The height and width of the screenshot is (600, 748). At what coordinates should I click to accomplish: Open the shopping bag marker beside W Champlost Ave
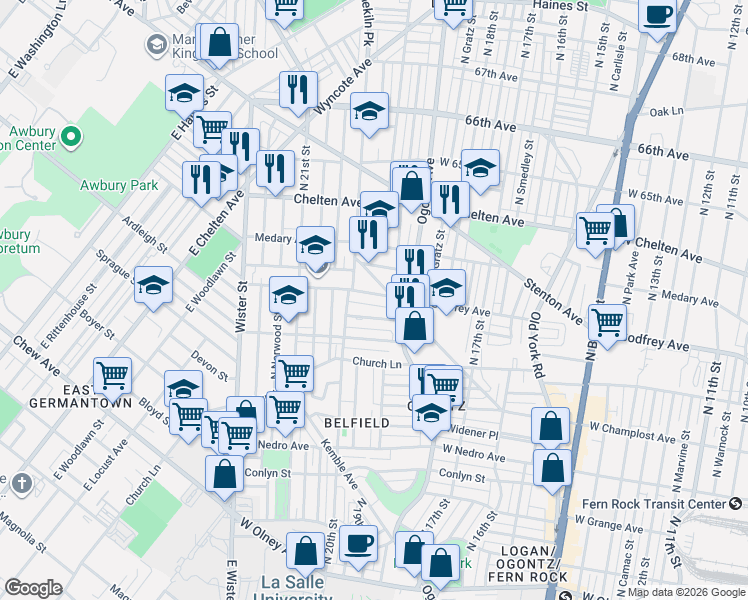click(x=551, y=427)
